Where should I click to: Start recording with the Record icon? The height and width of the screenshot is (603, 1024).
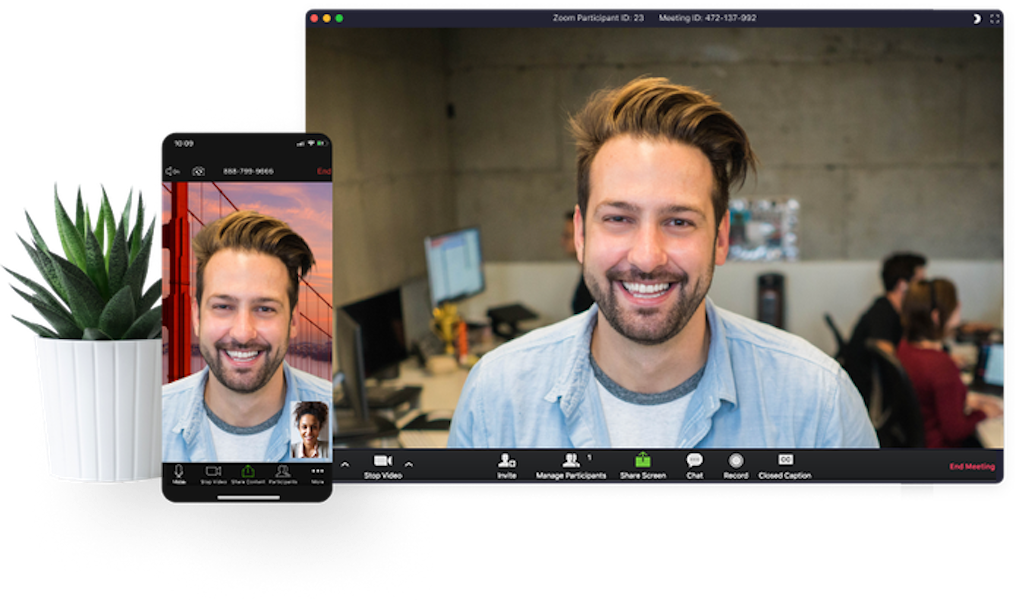pos(735,461)
